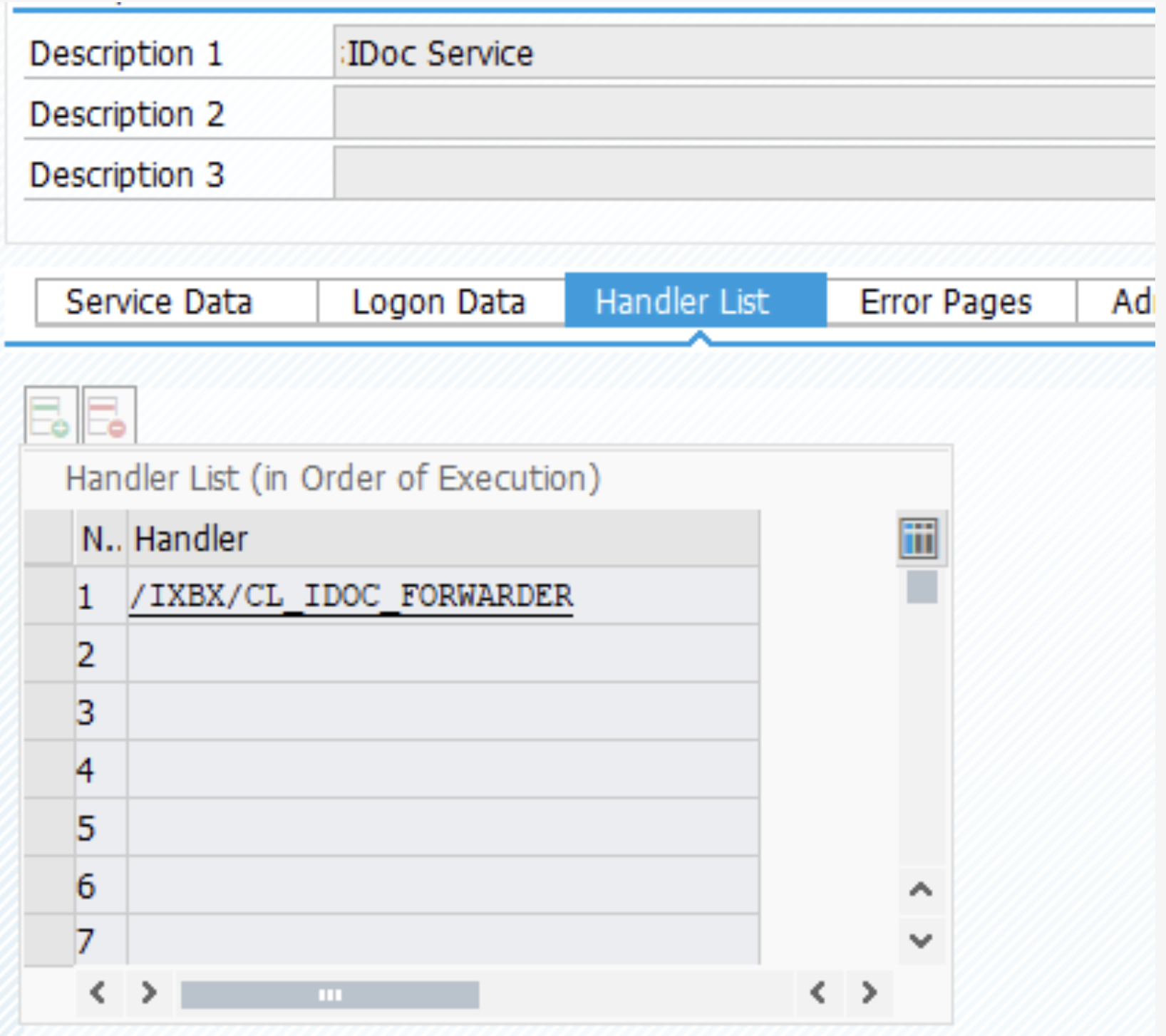Open /IXBX/CL_IDOC_FORWARDER handler link
The image size is (1166, 1036).
tap(351, 596)
